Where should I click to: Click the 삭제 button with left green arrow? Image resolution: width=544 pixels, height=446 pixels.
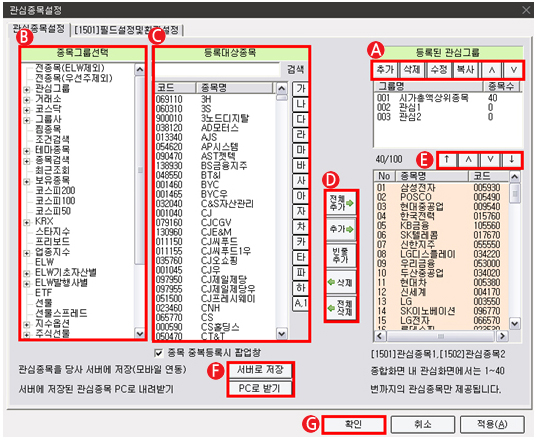(341, 282)
